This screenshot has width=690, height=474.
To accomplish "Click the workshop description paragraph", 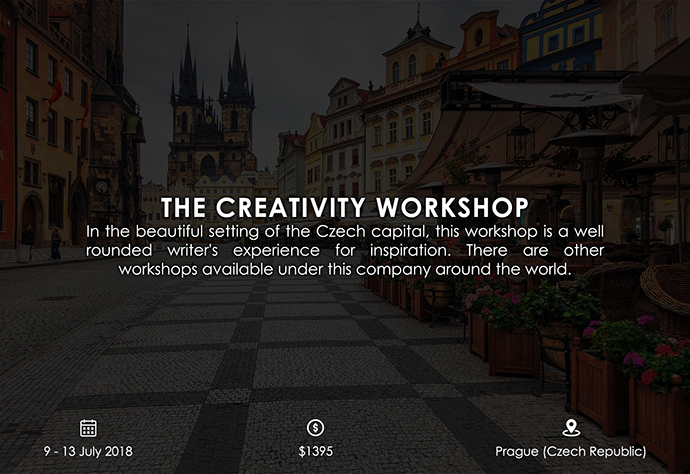I will [x=344, y=251].
